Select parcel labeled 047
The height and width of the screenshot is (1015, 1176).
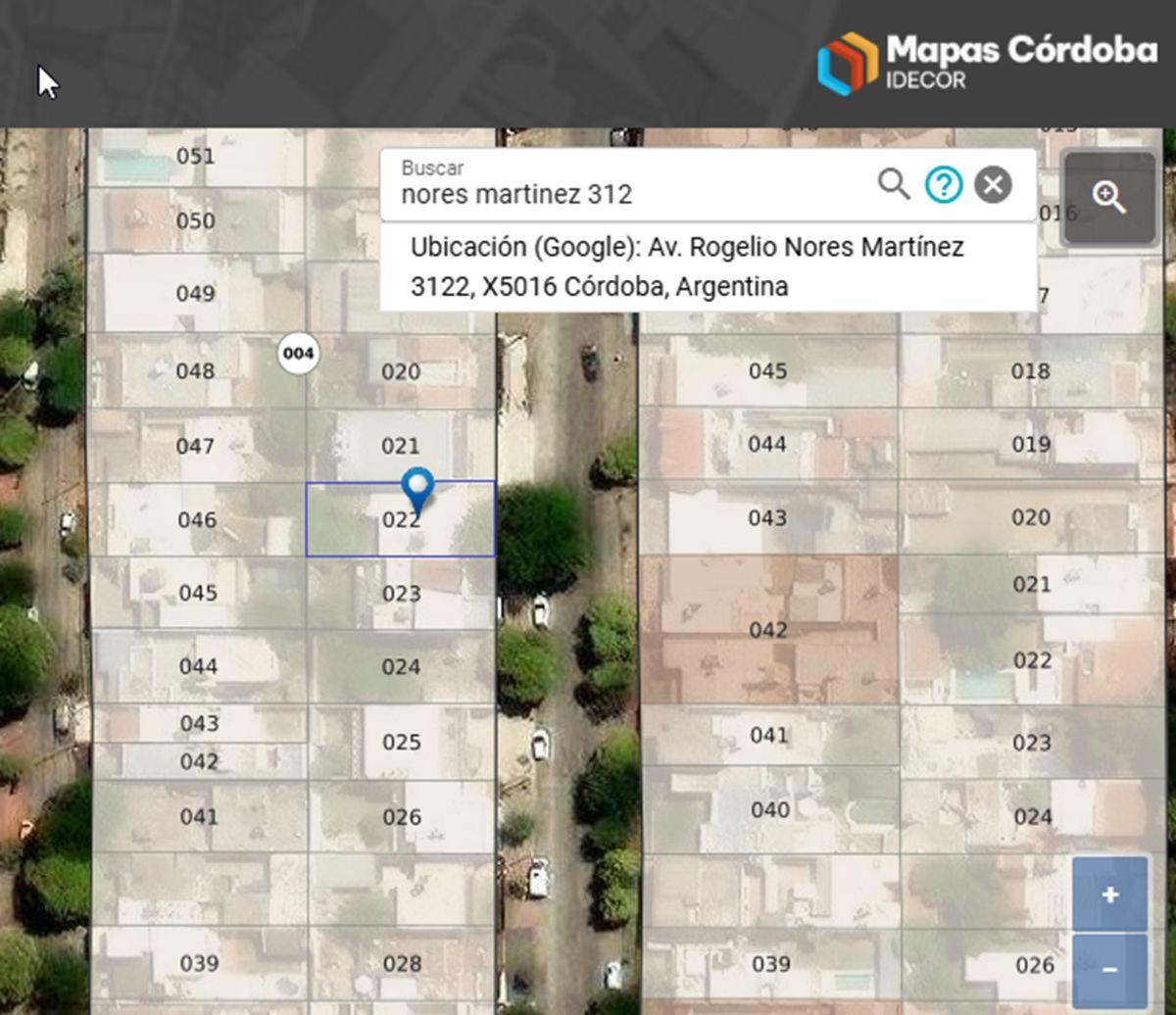click(x=196, y=446)
